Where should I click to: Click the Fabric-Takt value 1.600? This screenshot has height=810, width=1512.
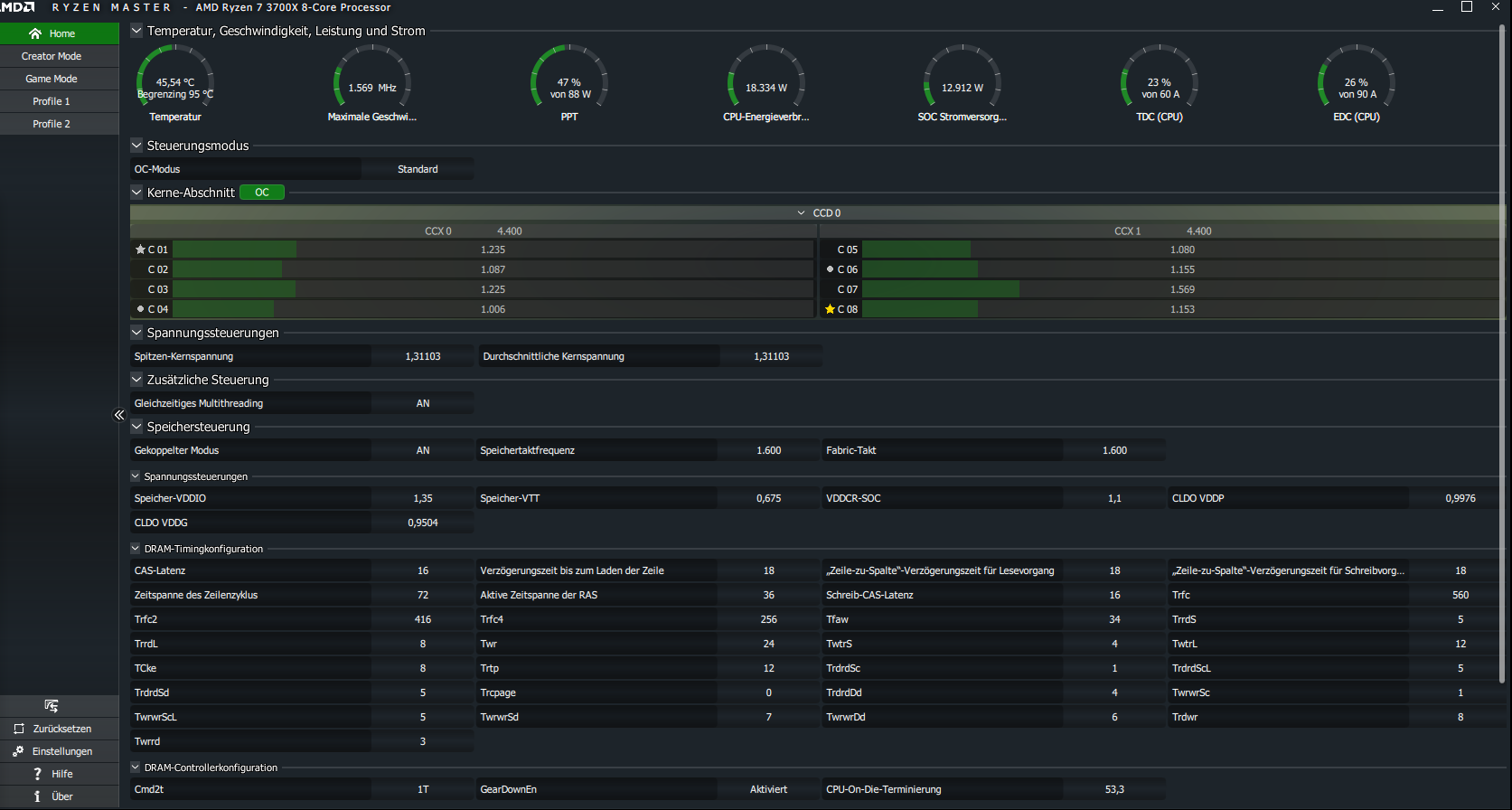[x=1114, y=450]
